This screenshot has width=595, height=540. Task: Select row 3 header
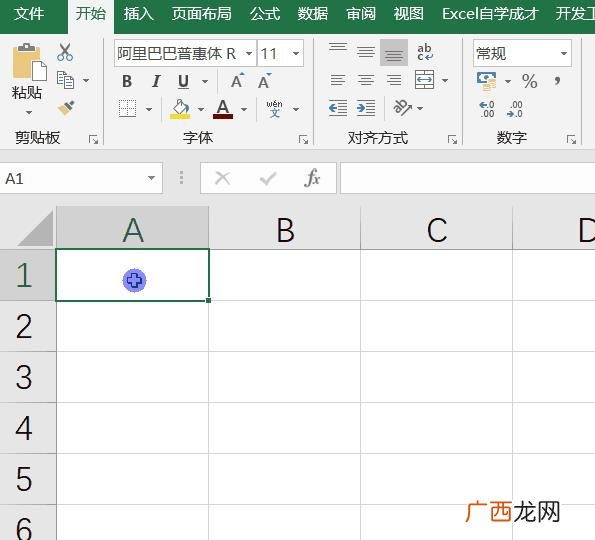point(28,377)
